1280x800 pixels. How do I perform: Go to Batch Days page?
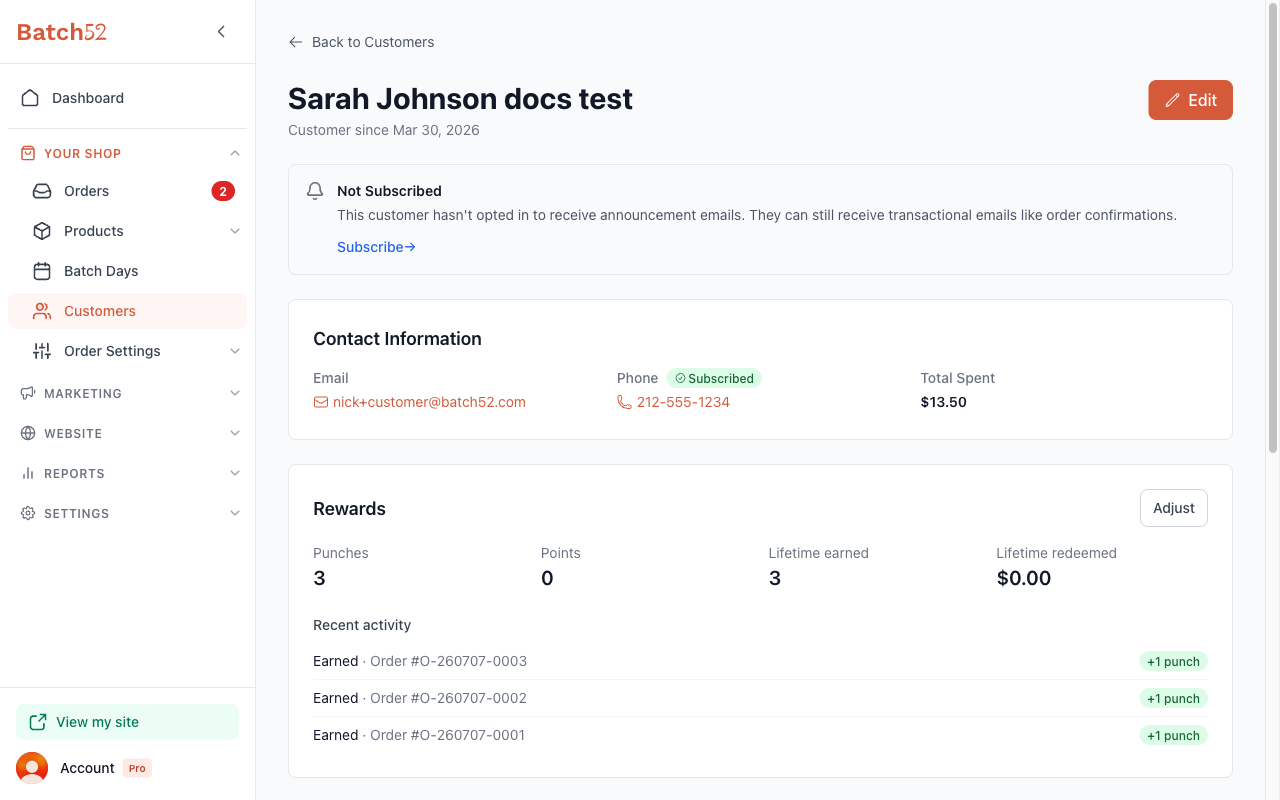pyautogui.click(x=127, y=271)
